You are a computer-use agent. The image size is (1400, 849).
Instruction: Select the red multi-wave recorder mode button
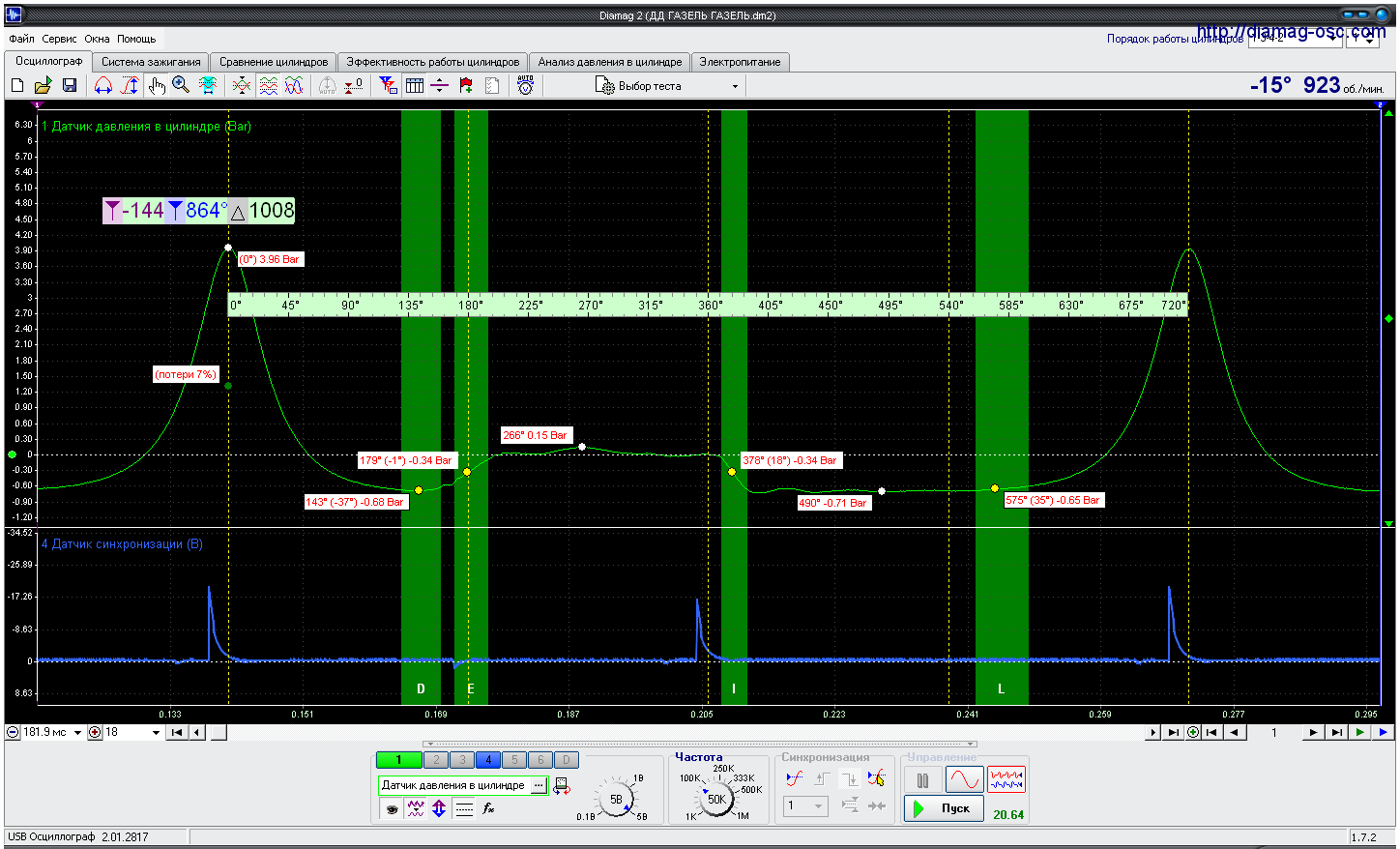[1006, 779]
